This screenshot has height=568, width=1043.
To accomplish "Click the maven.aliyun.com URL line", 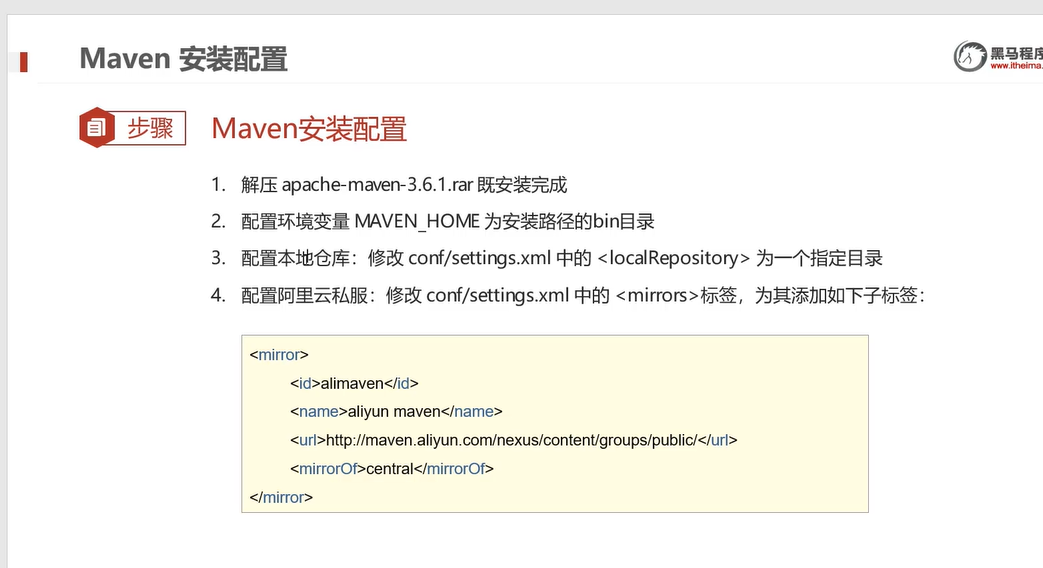I will [x=514, y=440].
